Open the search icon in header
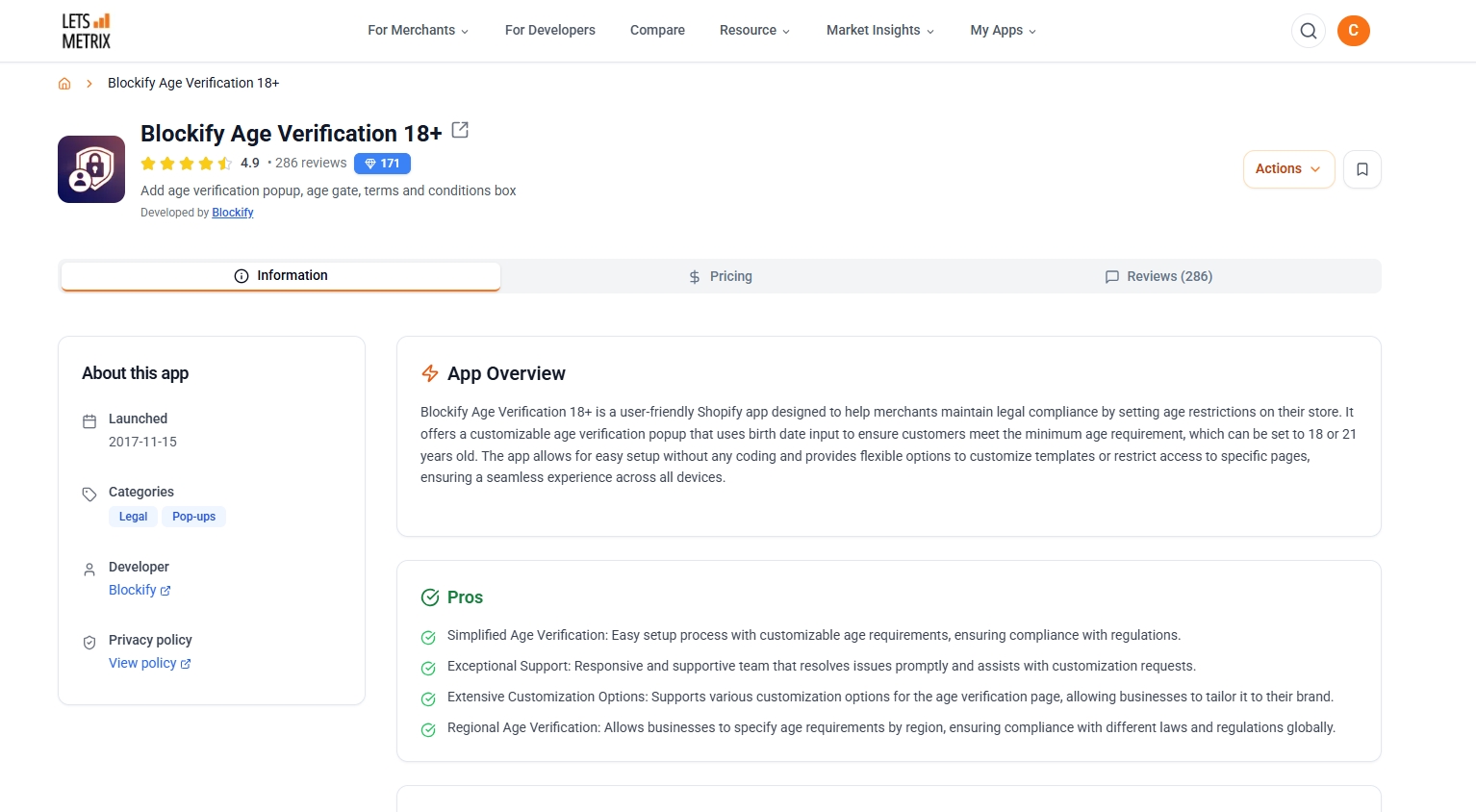This screenshot has height=812, width=1476. click(x=1309, y=31)
